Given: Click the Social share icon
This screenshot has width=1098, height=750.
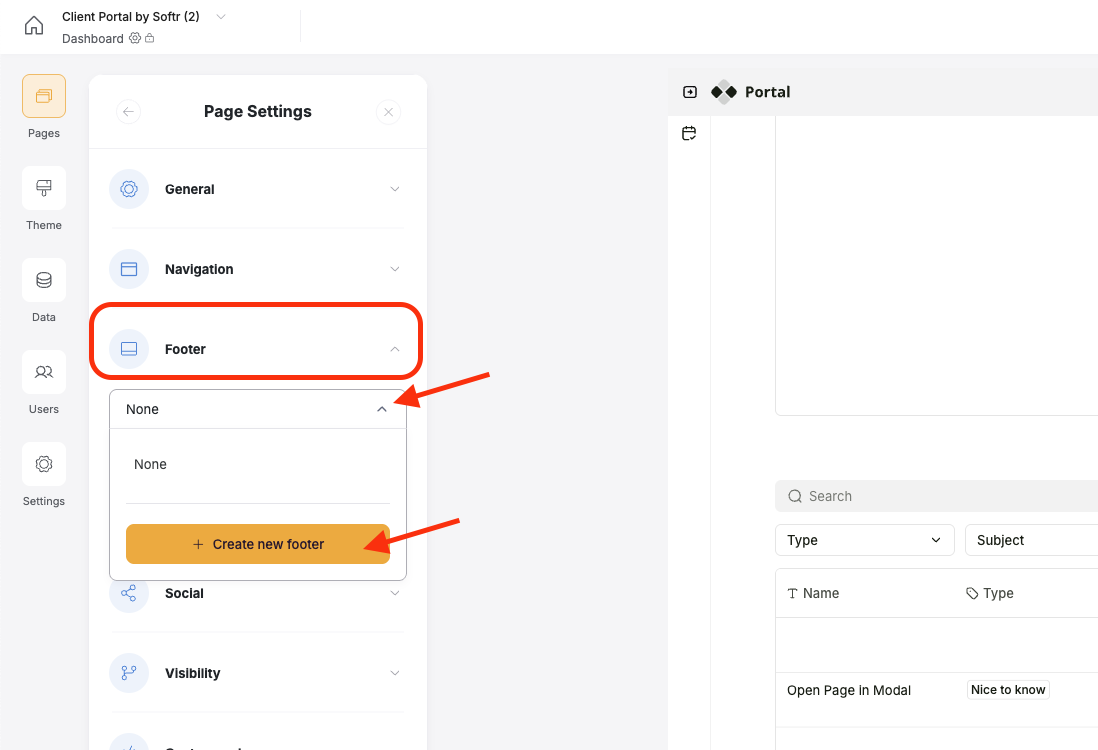Looking at the screenshot, I should 129,593.
